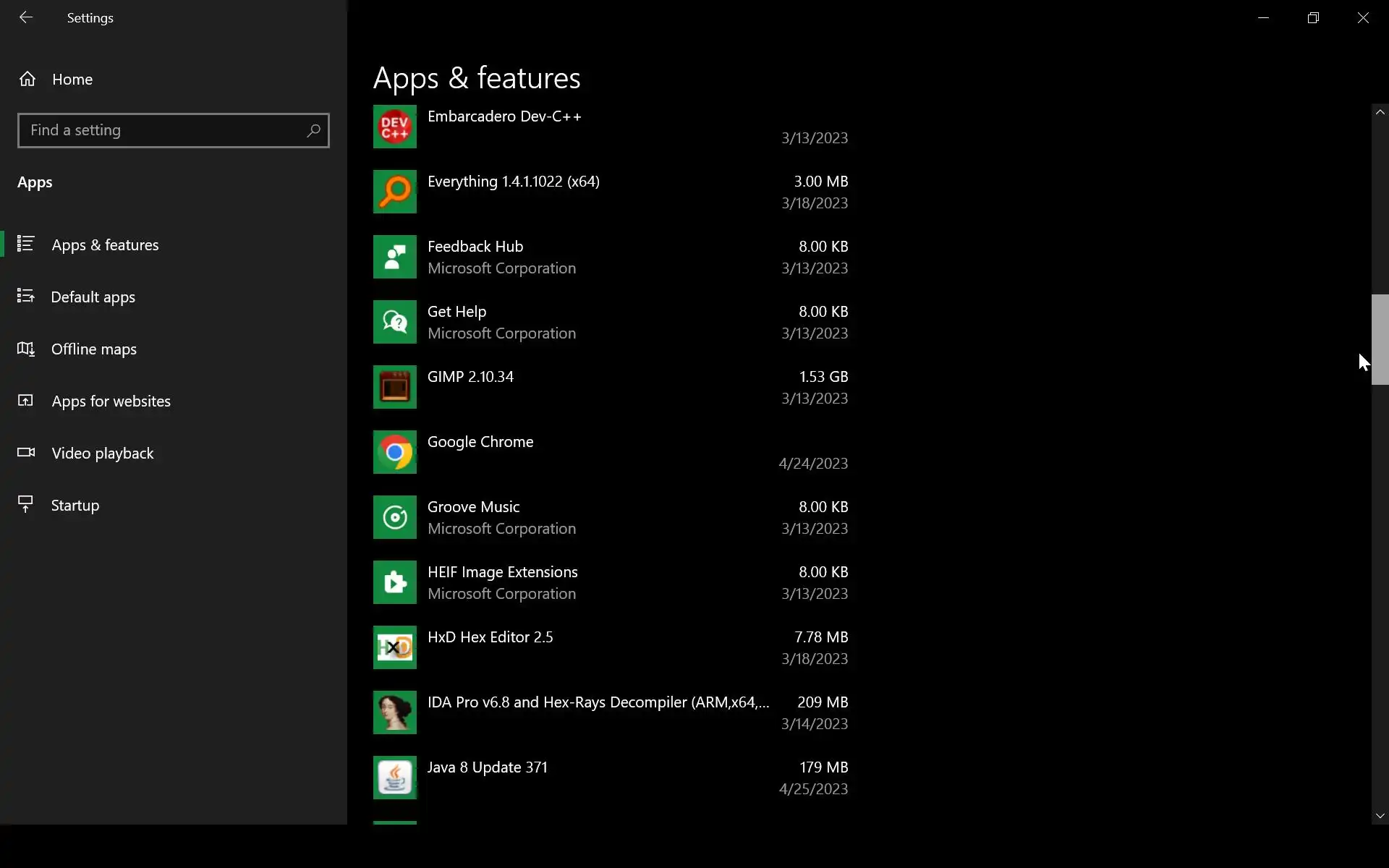Open Apps for websites page
This screenshot has height=868, width=1389.
[x=111, y=401]
